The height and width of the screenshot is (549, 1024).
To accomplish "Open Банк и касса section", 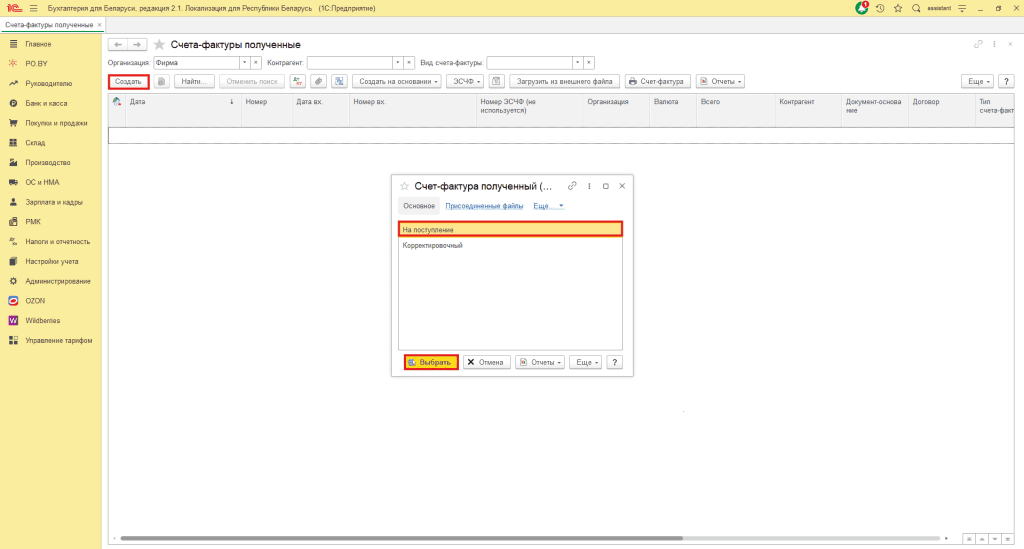I will pos(46,103).
